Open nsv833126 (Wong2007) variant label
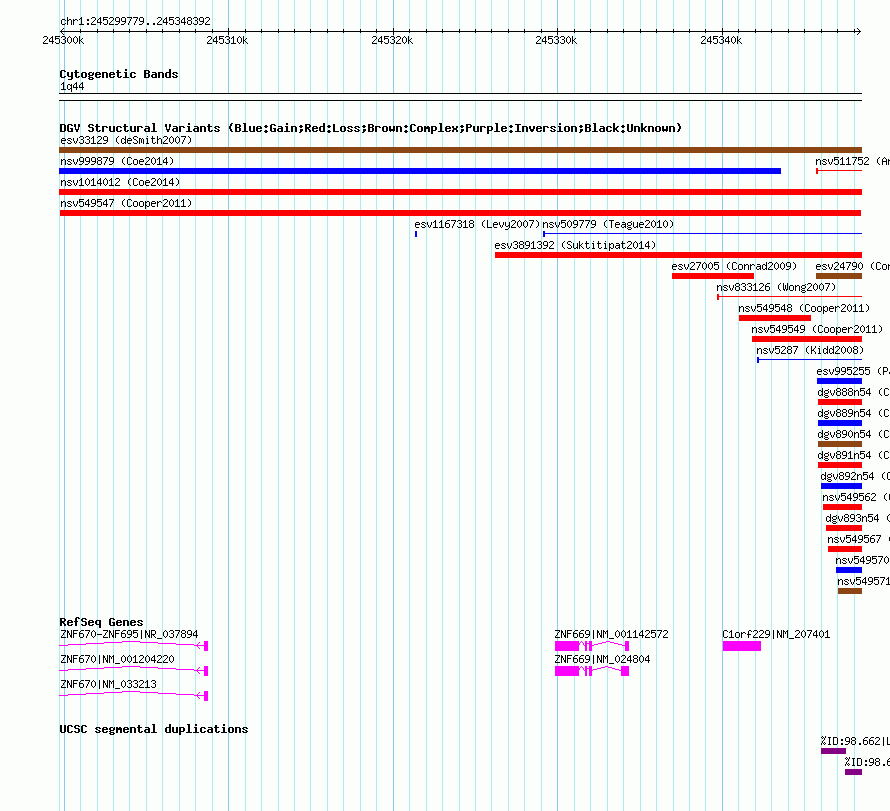 [776, 287]
